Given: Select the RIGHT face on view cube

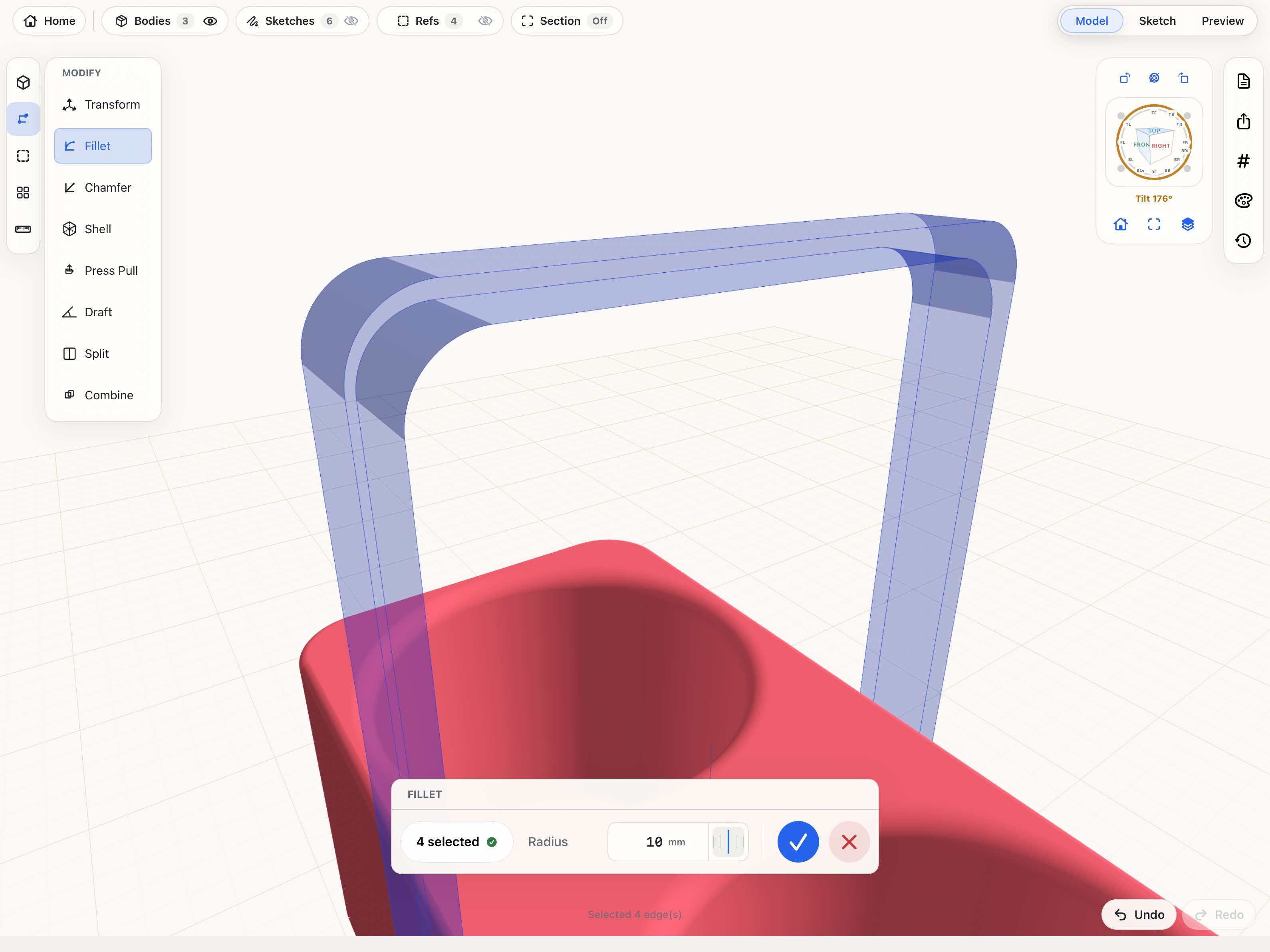Looking at the screenshot, I should [1161, 146].
